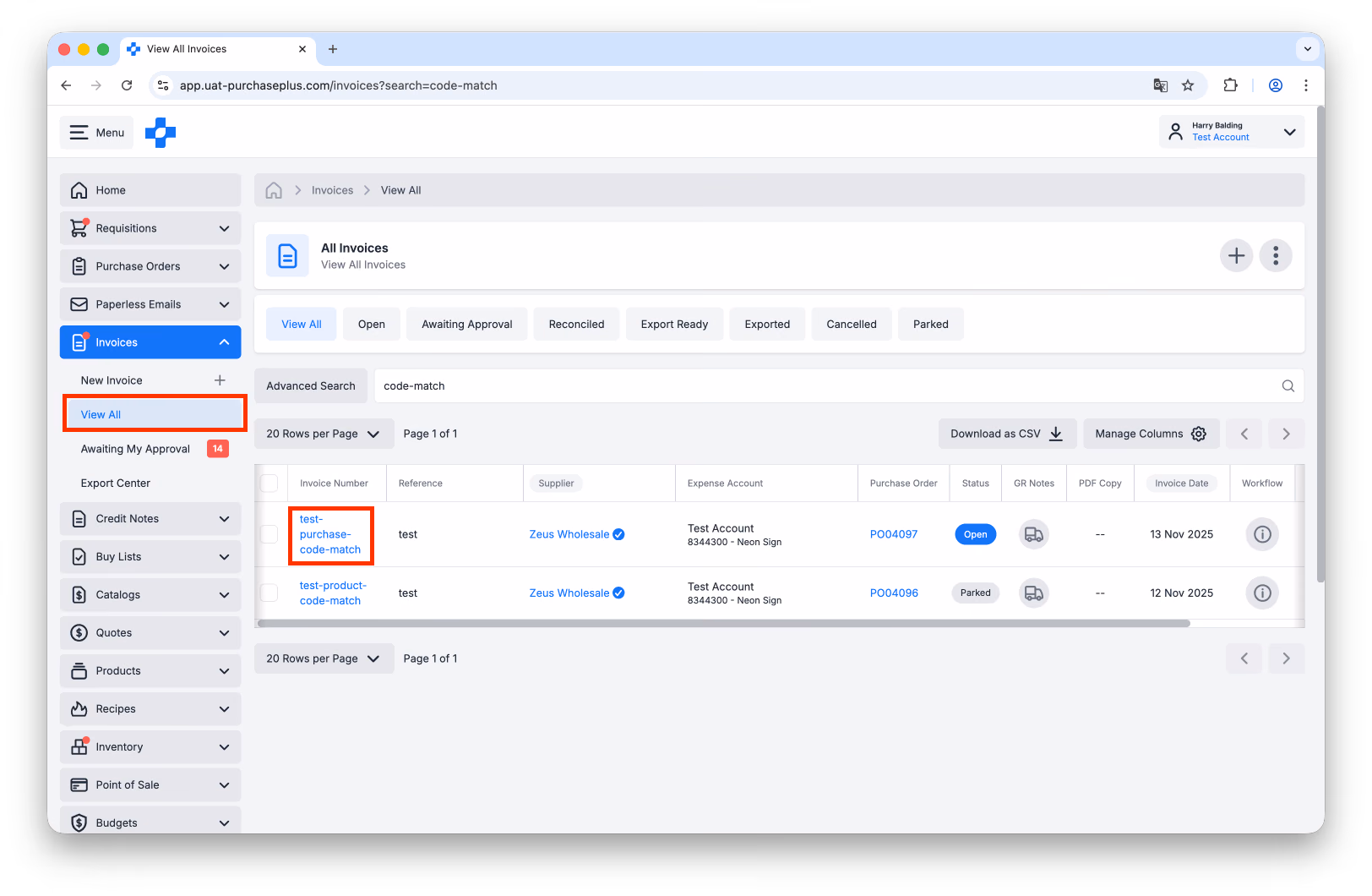Image resolution: width=1372 pixels, height=896 pixels.
Task: Click the PurchasePlus blue cross logo
Action: pos(161,133)
